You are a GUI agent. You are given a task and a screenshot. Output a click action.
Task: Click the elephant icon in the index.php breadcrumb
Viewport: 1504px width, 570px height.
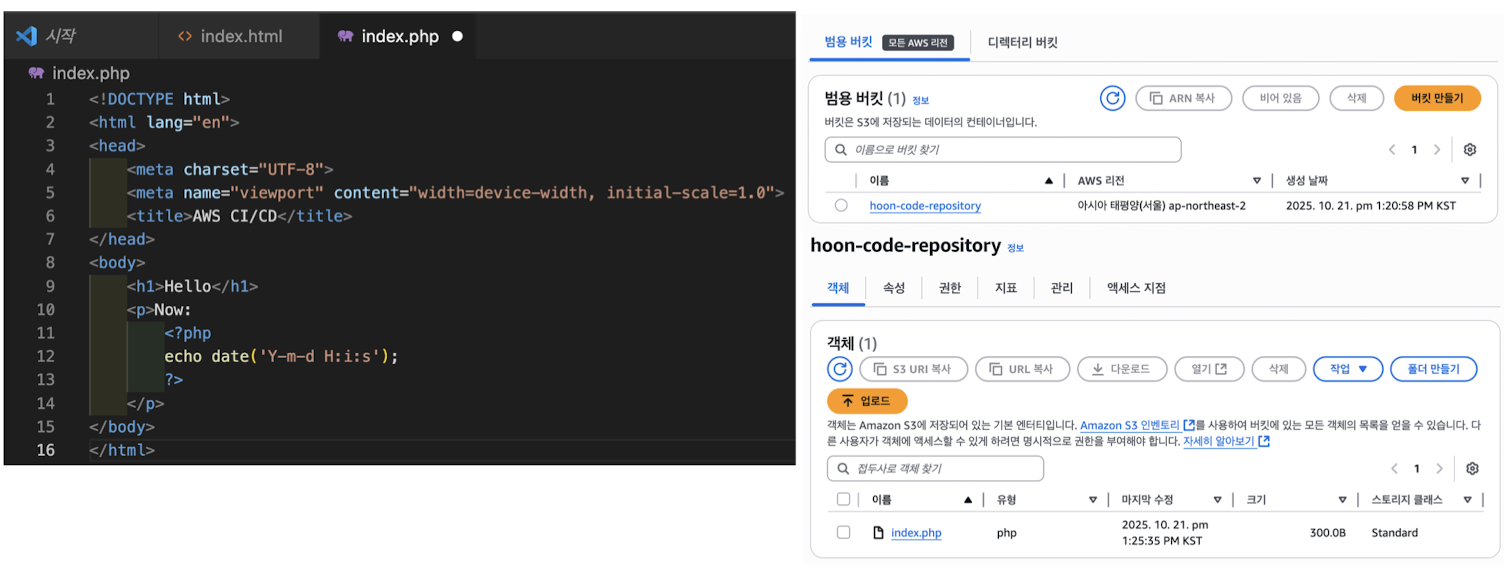36,73
